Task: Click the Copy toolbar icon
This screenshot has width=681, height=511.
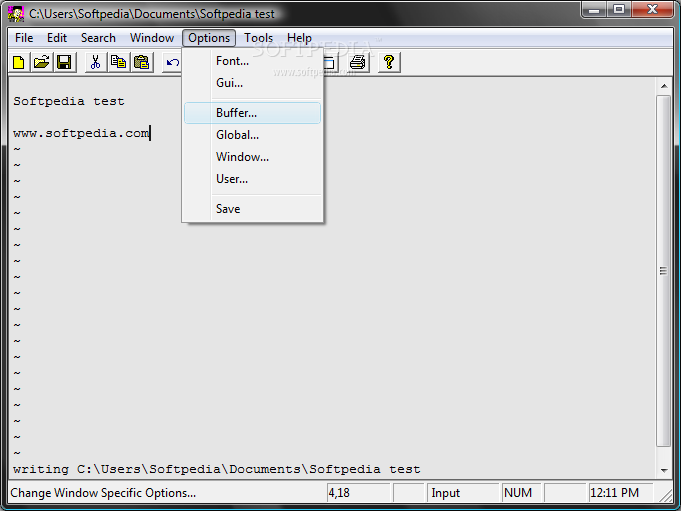Action: [118, 63]
